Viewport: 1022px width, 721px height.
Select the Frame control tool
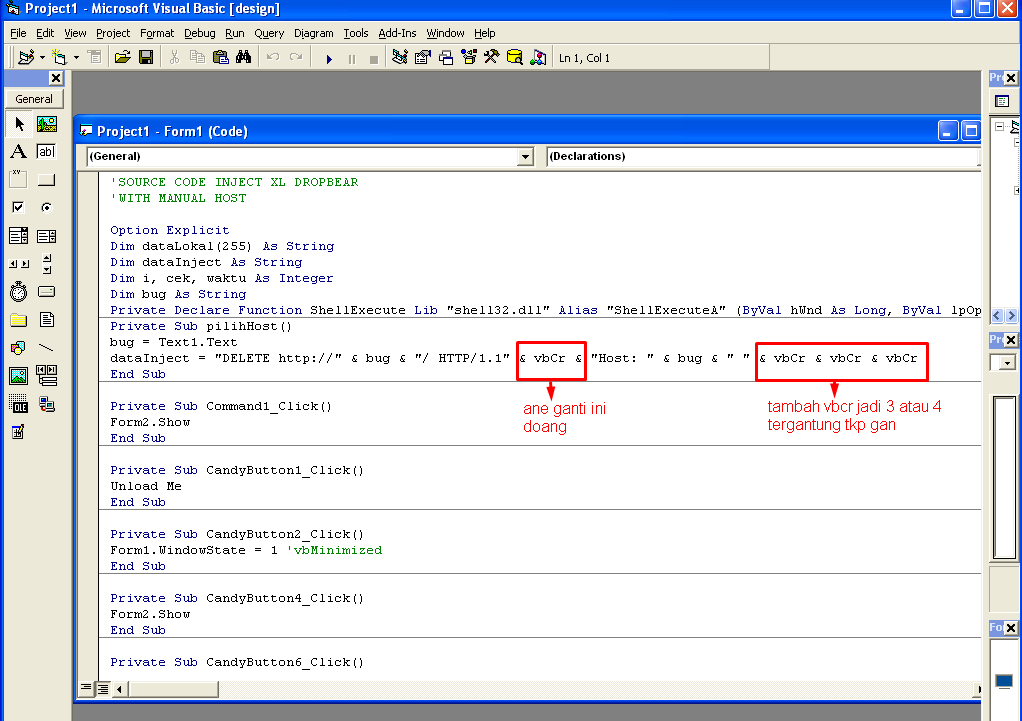19,179
